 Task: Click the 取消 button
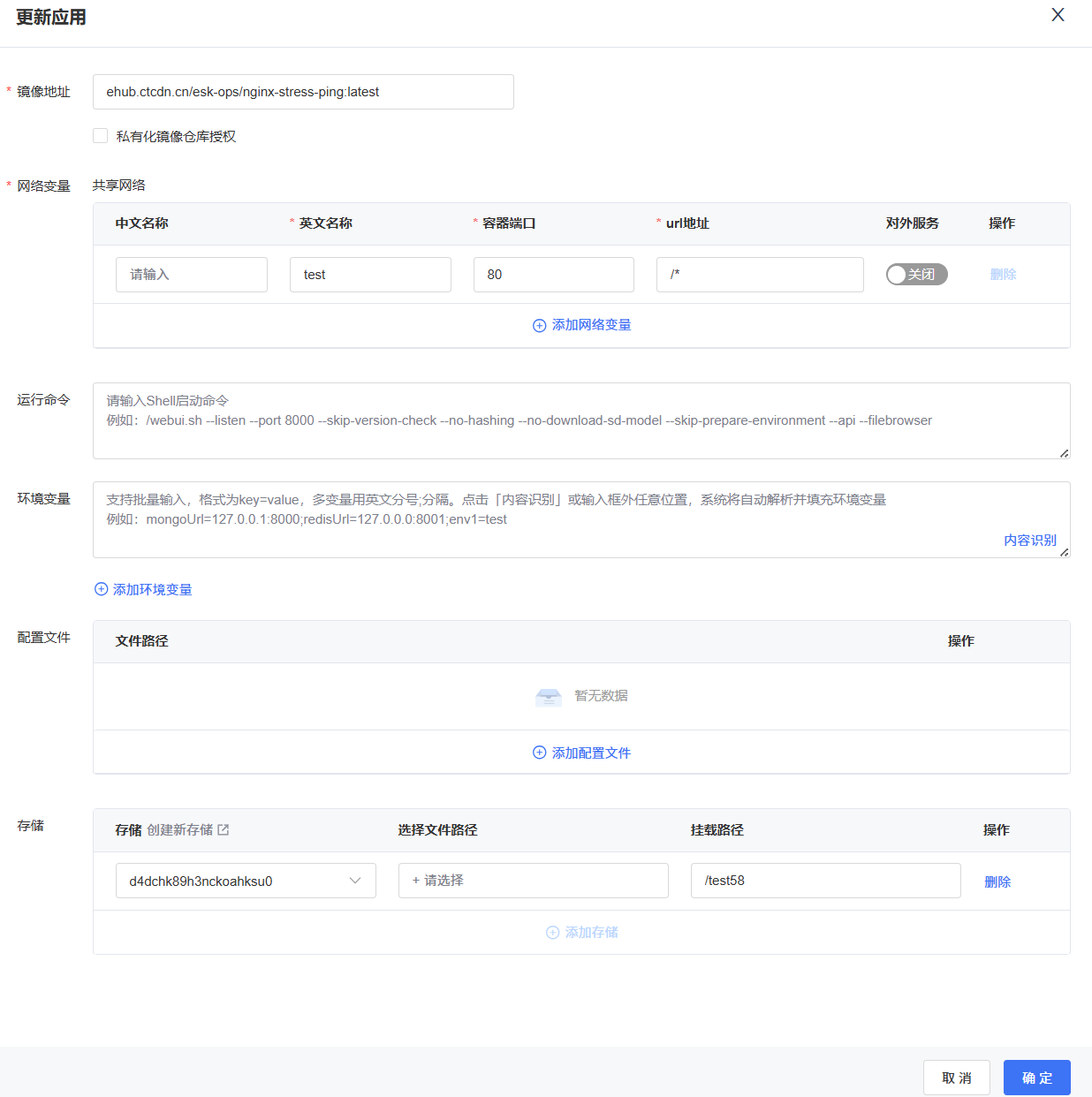coord(957,1078)
